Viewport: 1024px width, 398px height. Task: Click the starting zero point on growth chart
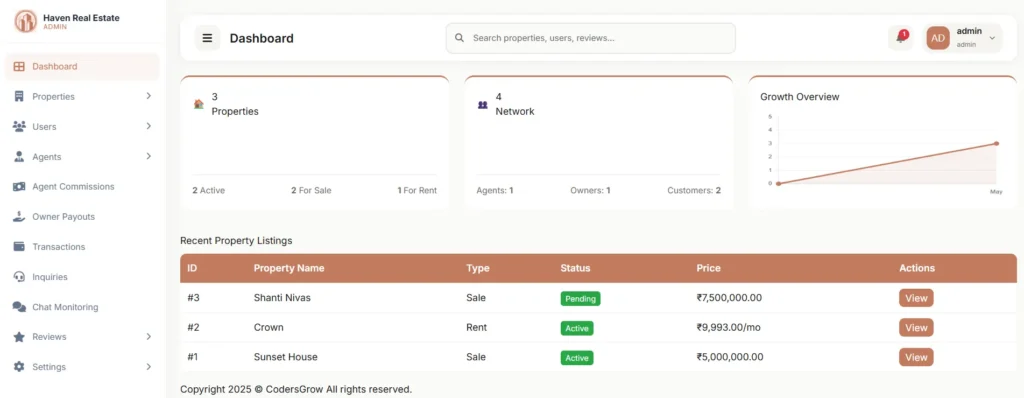point(778,184)
